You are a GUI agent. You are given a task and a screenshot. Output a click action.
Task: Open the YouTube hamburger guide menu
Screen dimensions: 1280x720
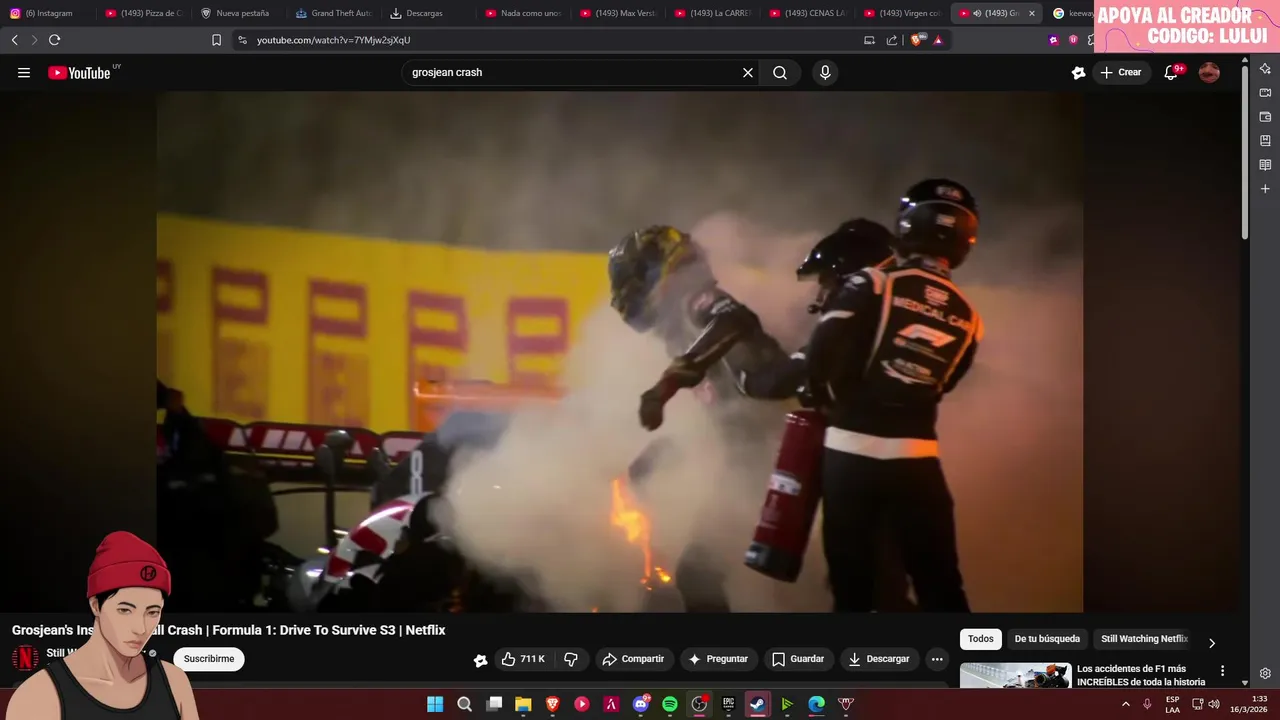click(x=24, y=72)
